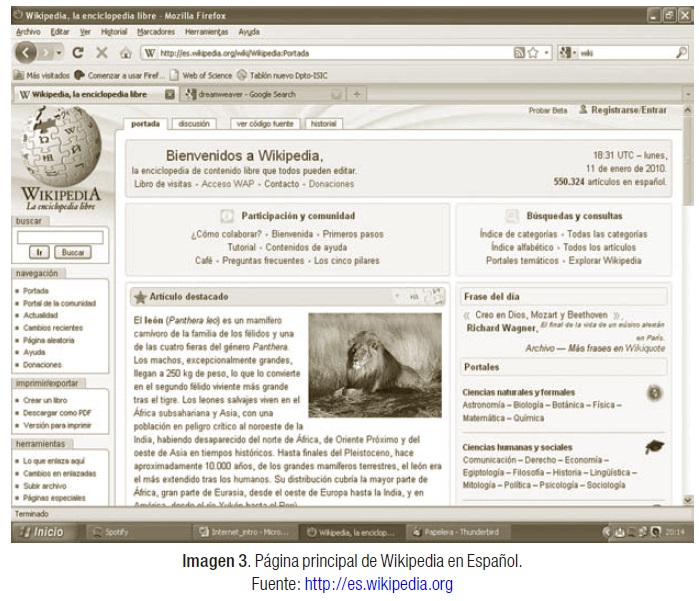Click the browser back arrow button

tap(28, 53)
